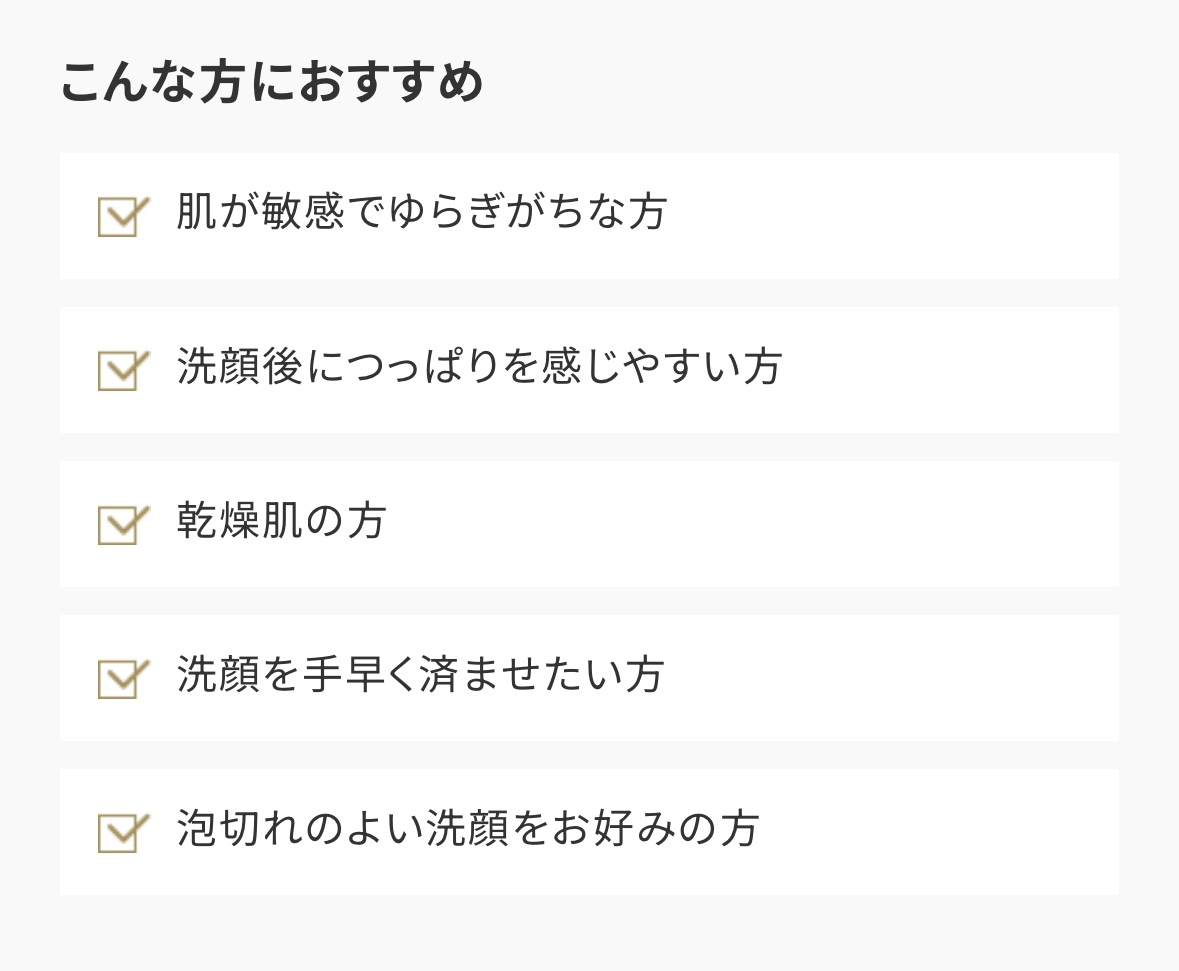Click the checkmark icon beside 泡切れのよい洗顔をお好みの方
Image resolution: width=1179 pixels, height=971 pixels.
coord(123,832)
